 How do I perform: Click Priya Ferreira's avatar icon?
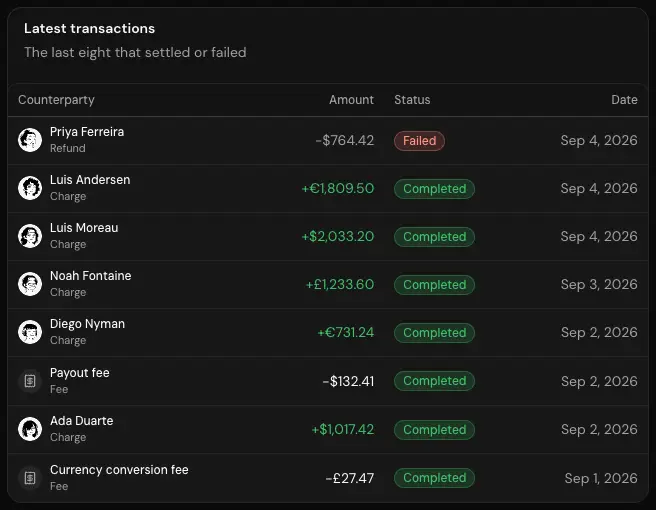(x=30, y=140)
